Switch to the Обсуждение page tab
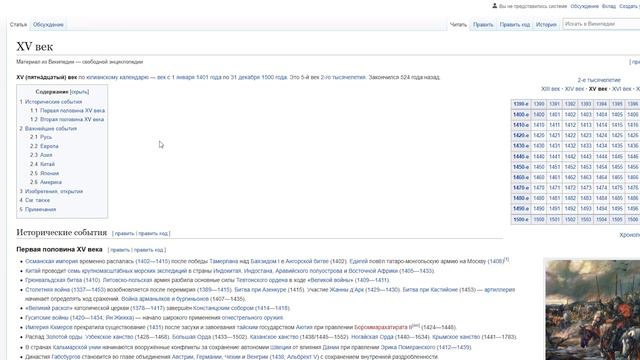Screen dimensions: 640x360 [48, 24]
